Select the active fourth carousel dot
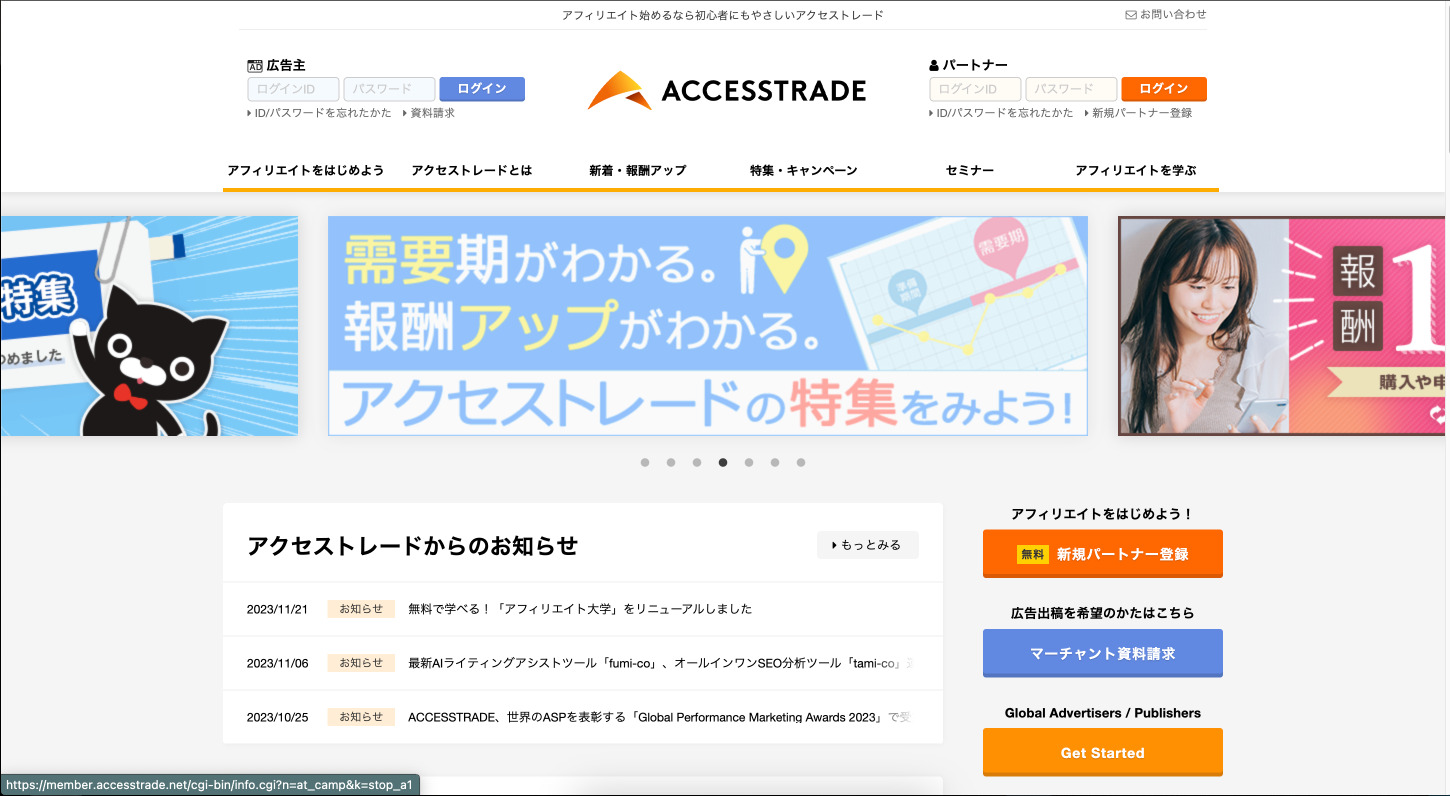This screenshot has height=796, width=1450. click(723, 462)
